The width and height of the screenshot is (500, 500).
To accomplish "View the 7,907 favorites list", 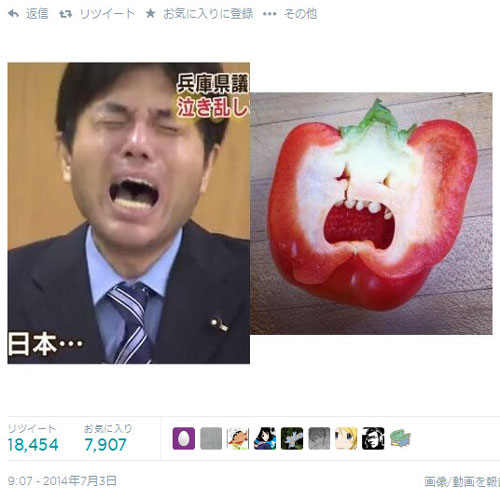I will [105, 444].
